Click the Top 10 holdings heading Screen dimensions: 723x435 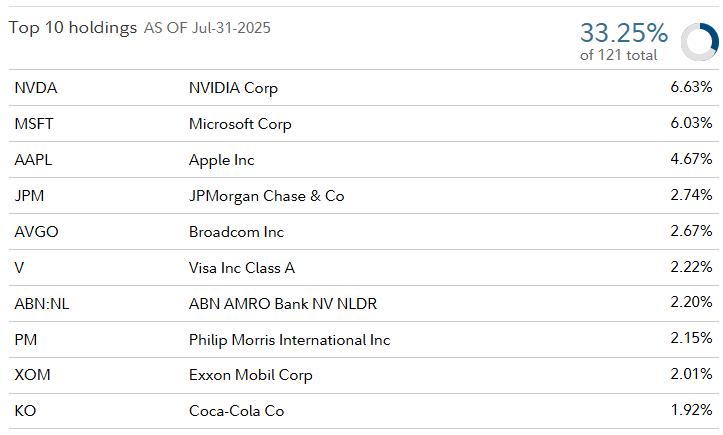click(x=73, y=28)
